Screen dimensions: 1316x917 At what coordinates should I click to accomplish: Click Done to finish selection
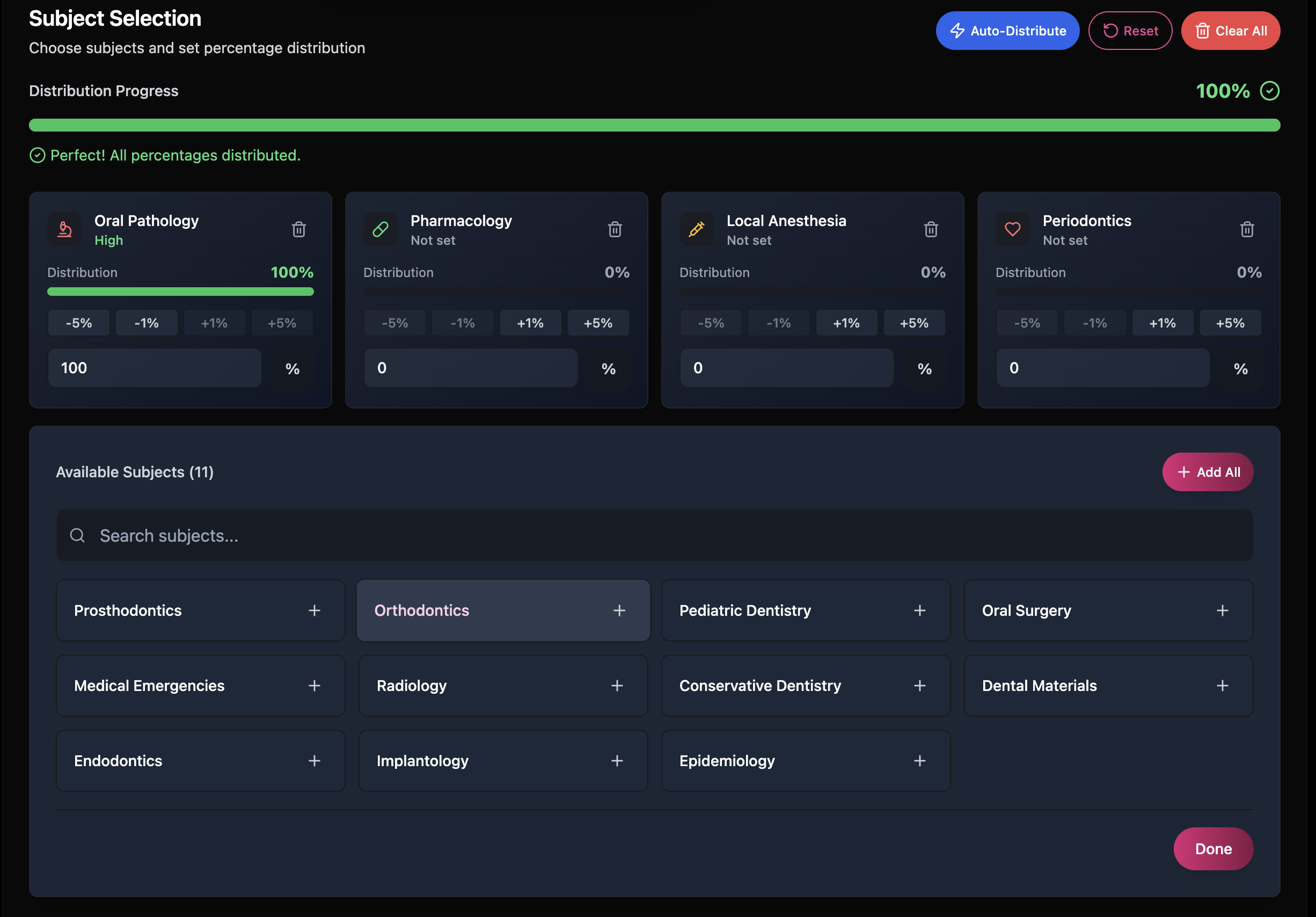pyautogui.click(x=1213, y=849)
